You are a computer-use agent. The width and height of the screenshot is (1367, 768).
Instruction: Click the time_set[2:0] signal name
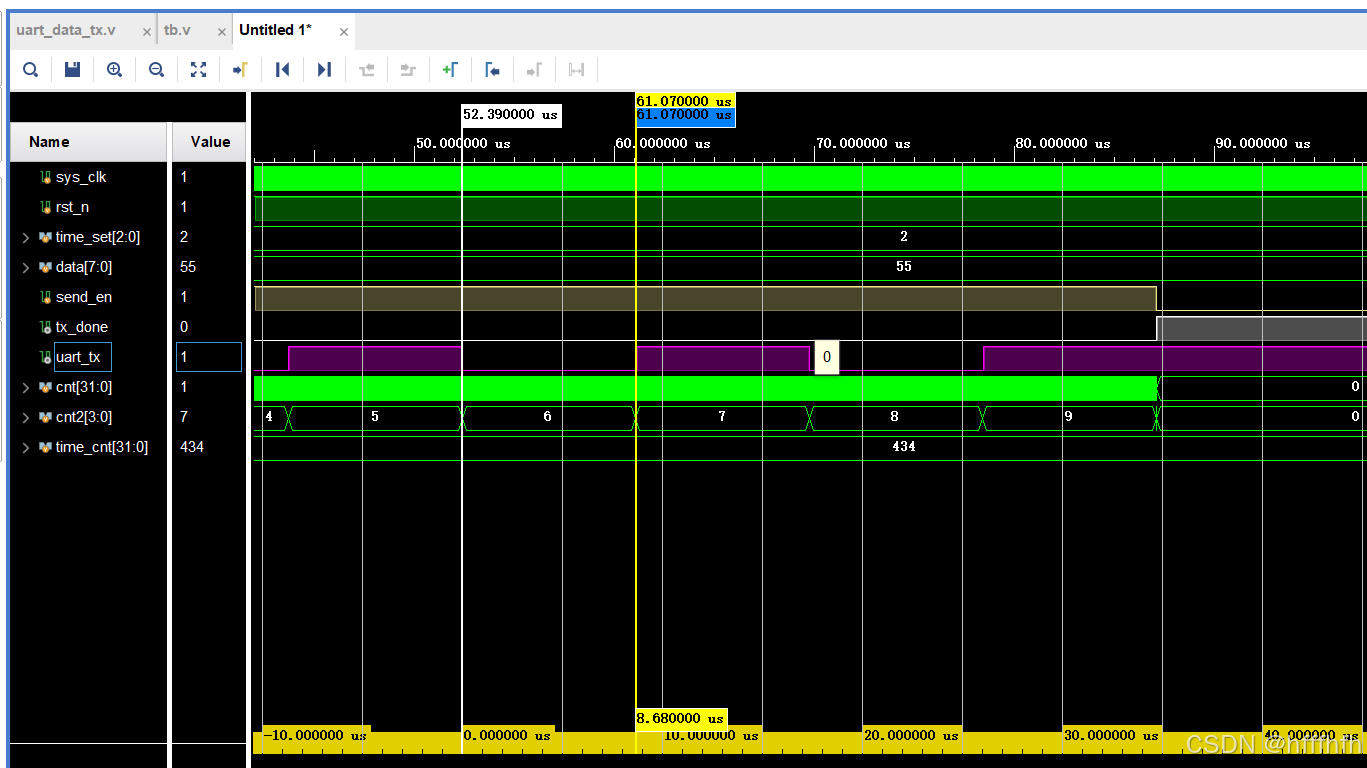(x=98, y=237)
